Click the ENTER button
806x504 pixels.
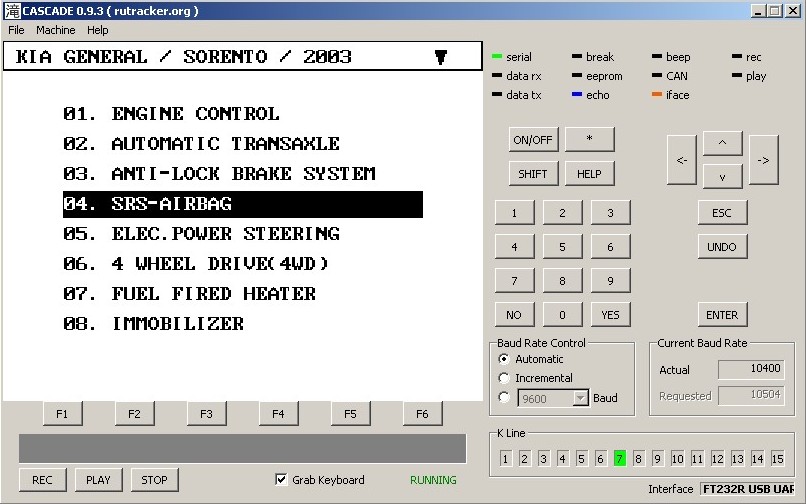click(x=722, y=315)
